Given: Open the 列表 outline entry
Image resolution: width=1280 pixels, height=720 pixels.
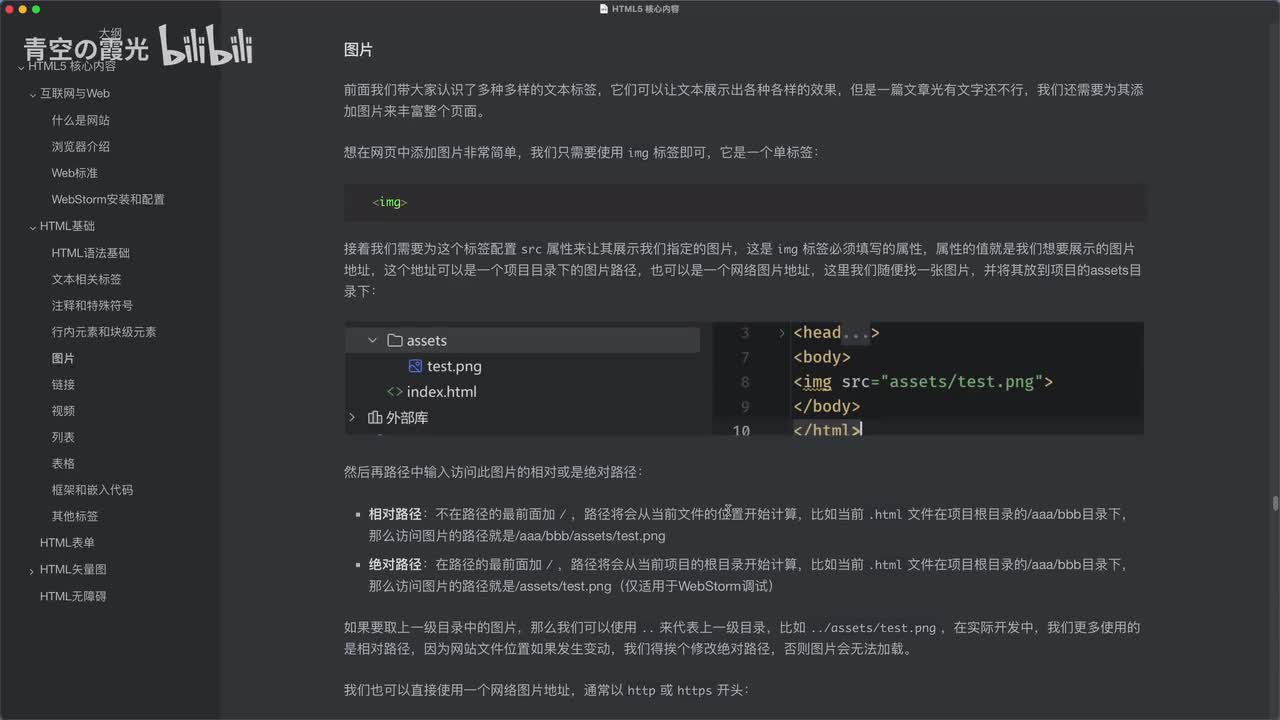Looking at the screenshot, I should [63, 437].
